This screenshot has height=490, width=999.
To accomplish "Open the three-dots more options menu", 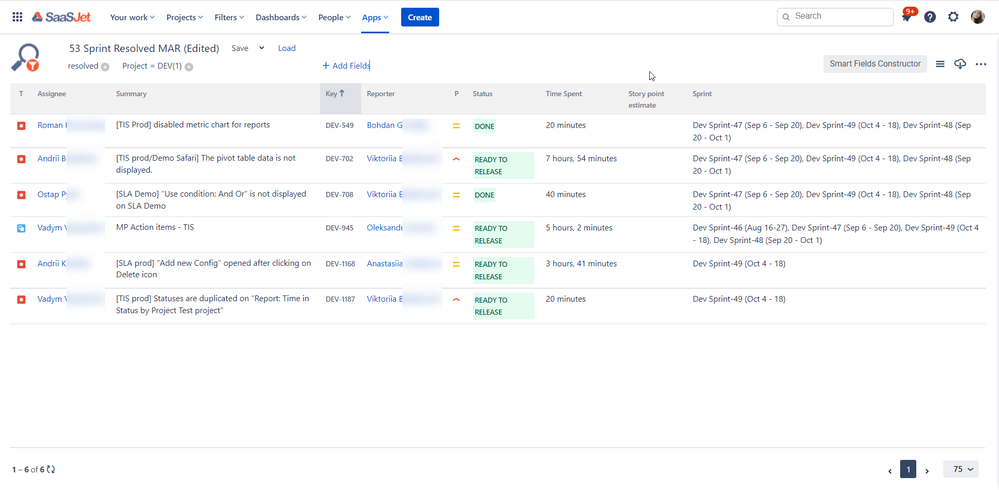I will pos(981,64).
